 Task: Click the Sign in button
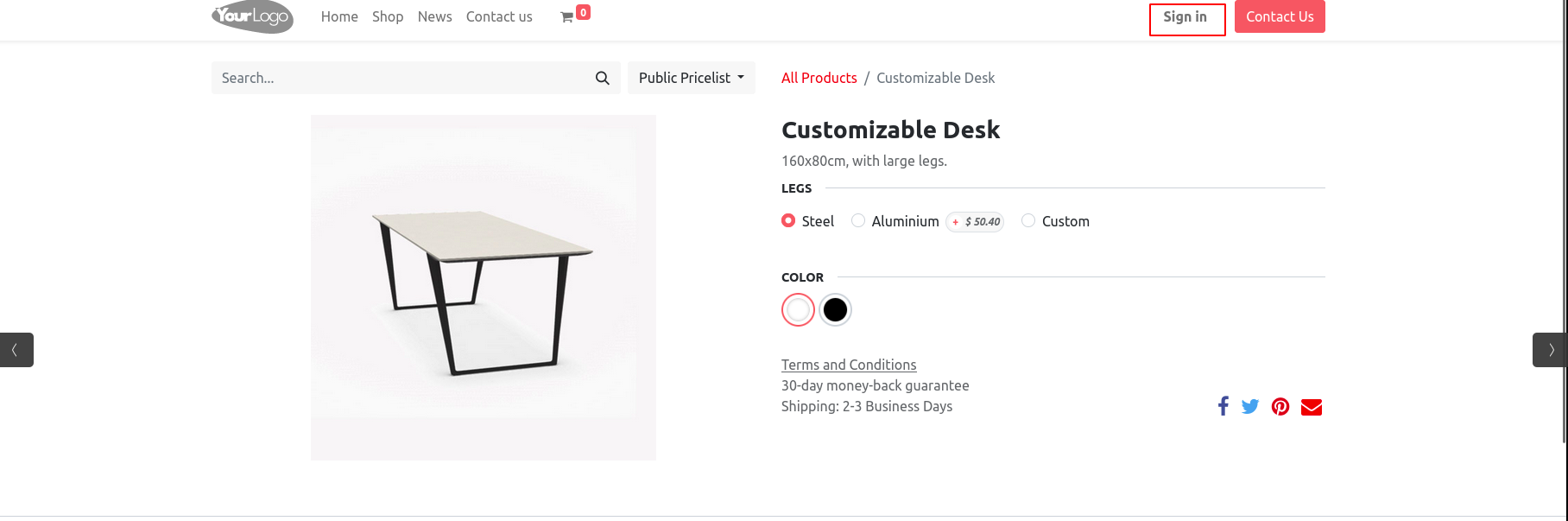(x=1185, y=17)
